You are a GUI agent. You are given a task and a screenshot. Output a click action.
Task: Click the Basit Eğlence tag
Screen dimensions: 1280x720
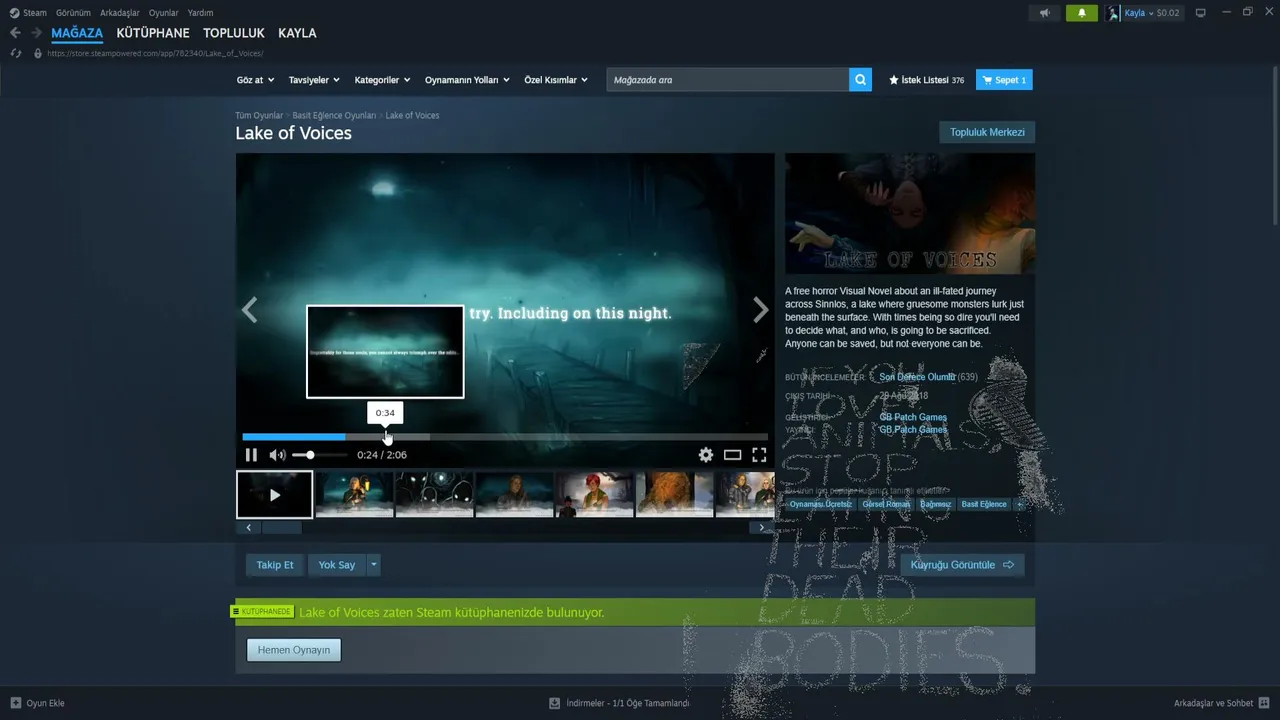[x=984, y=504]
